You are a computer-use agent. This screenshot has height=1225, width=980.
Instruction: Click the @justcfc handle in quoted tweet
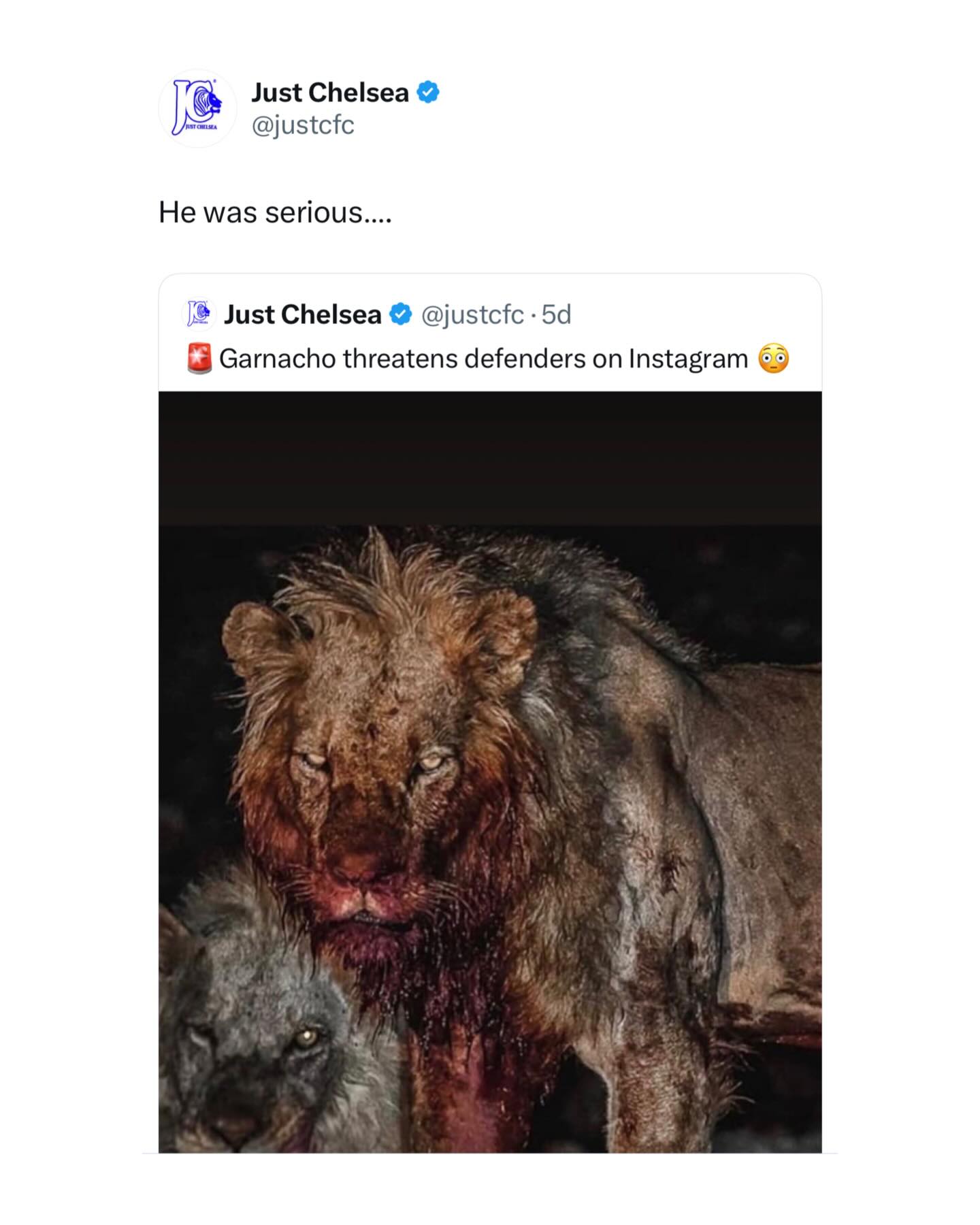click(x=472, y=314)
